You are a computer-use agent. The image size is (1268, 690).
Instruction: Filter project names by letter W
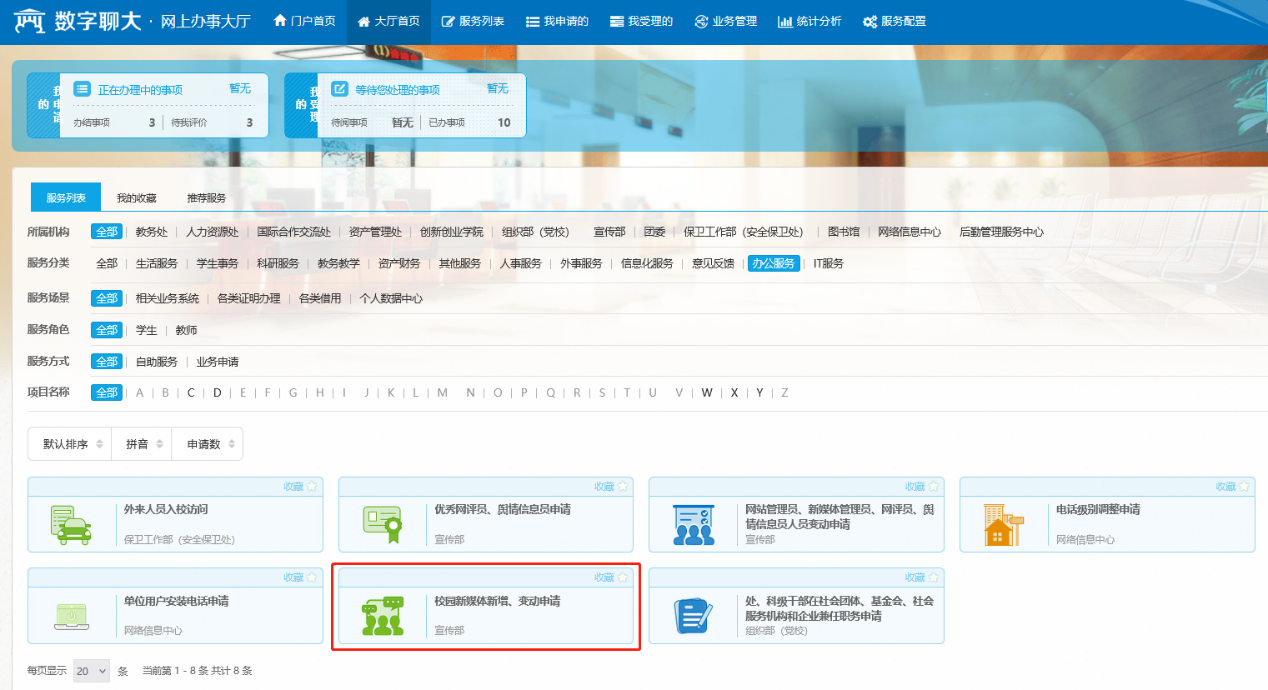point(706,393)
